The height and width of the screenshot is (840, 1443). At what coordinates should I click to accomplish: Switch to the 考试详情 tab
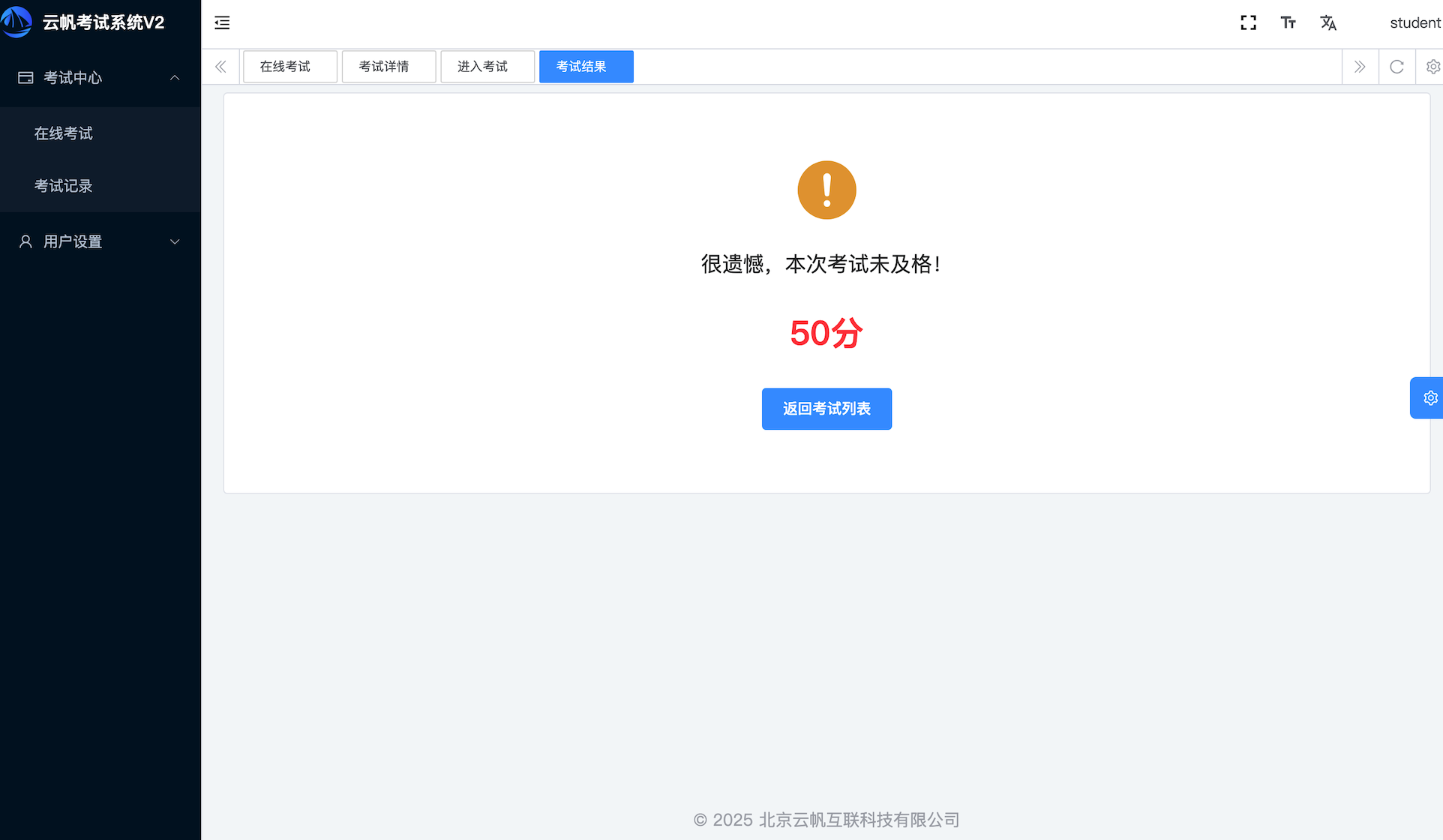[388, 66]
